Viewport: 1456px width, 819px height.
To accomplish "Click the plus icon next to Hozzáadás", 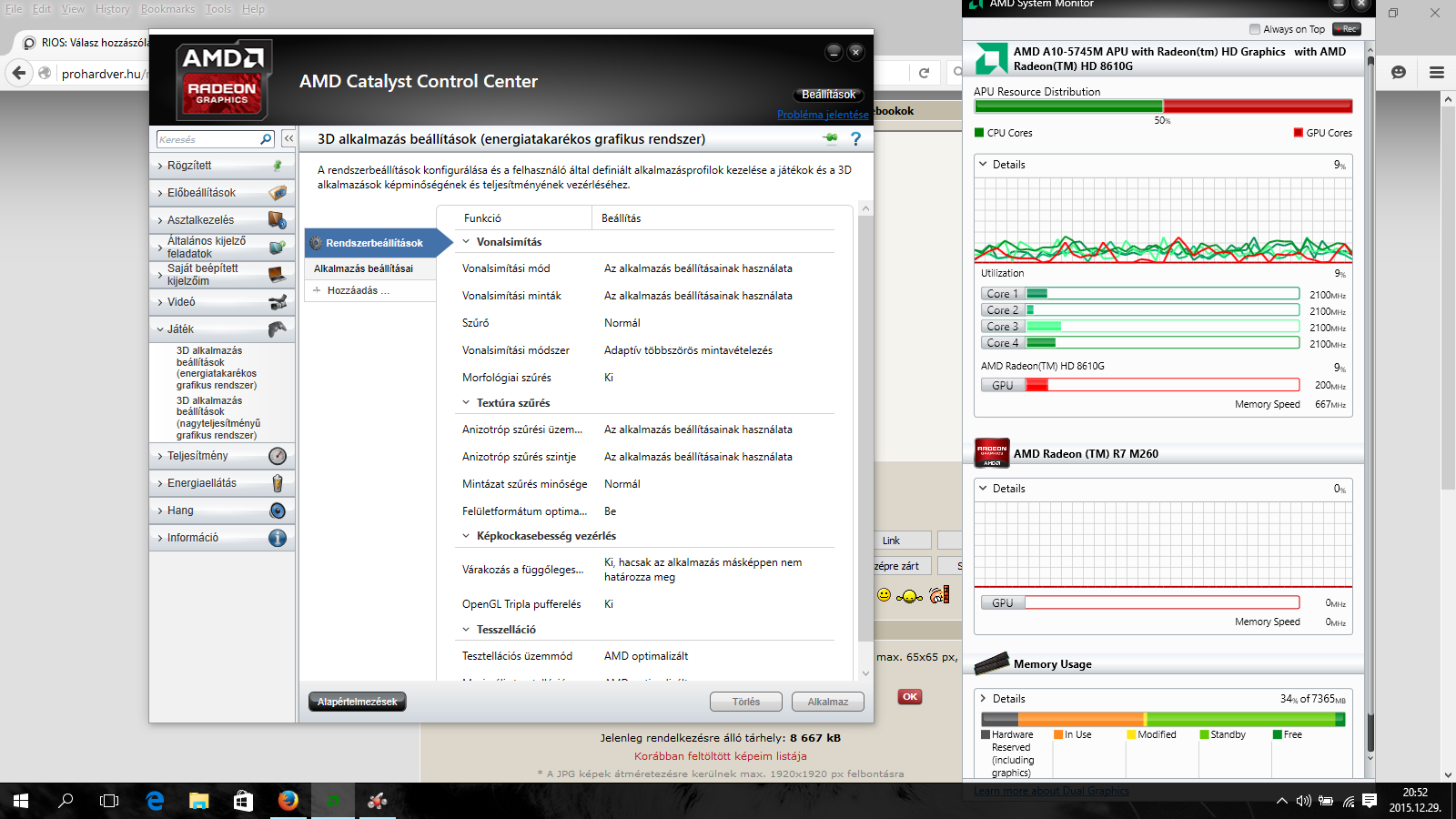I will coord(317,290).
